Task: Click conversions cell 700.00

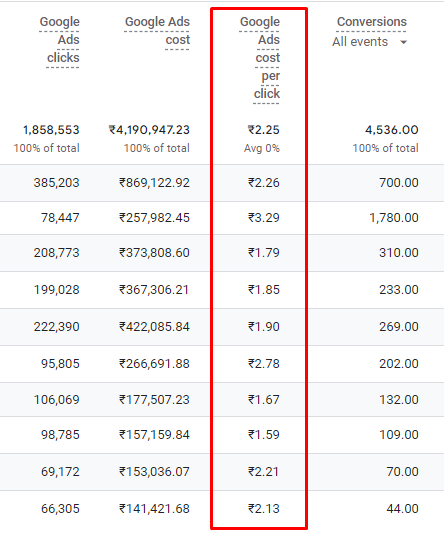Action: (x=399, y=183)
